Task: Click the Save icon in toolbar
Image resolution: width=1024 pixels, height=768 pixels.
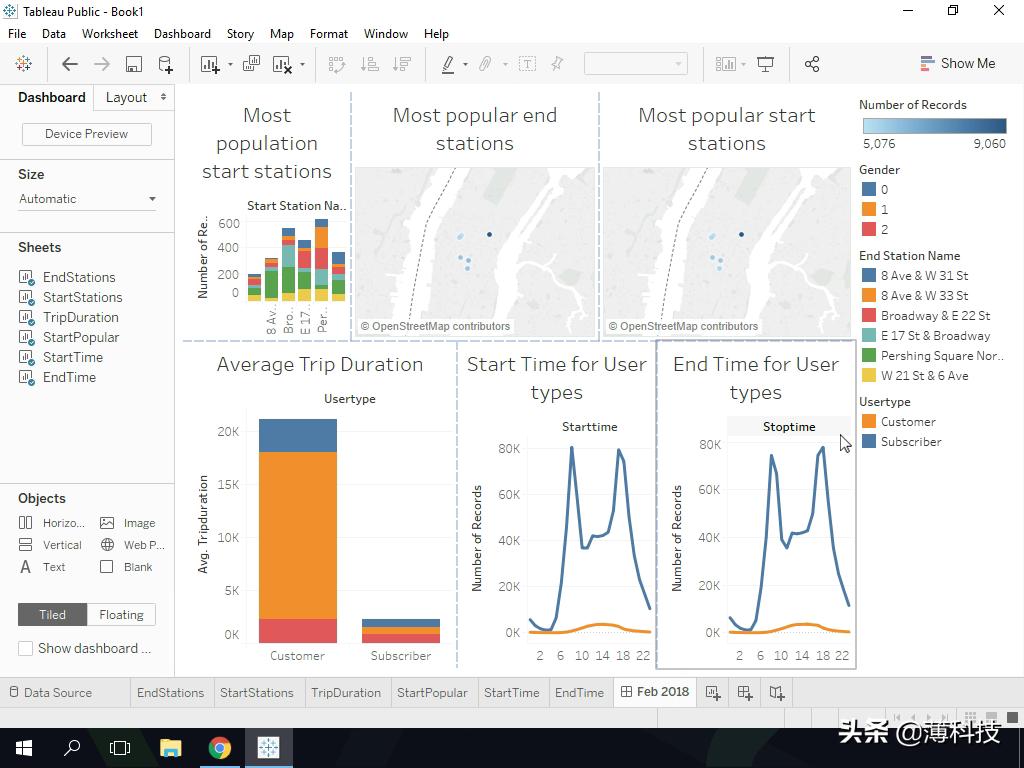Action: point(133,64)
